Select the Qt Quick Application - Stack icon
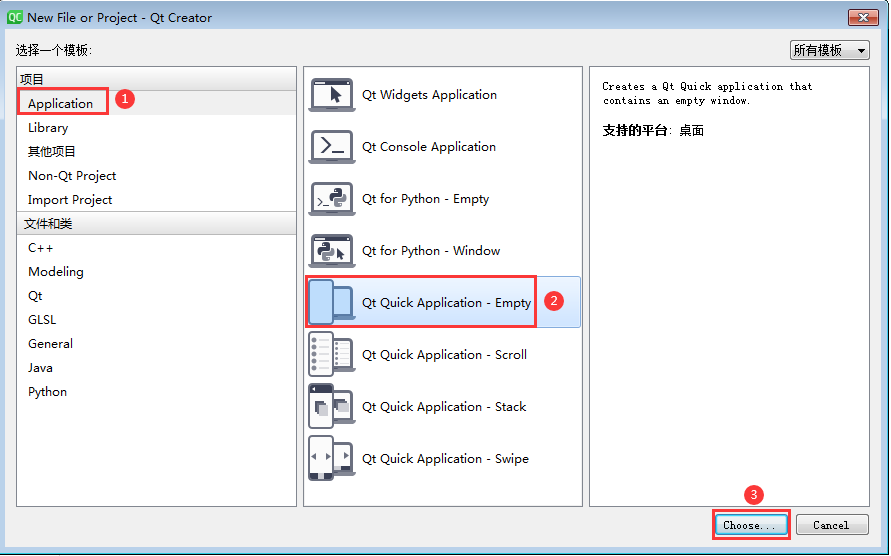 pos(332,406)
